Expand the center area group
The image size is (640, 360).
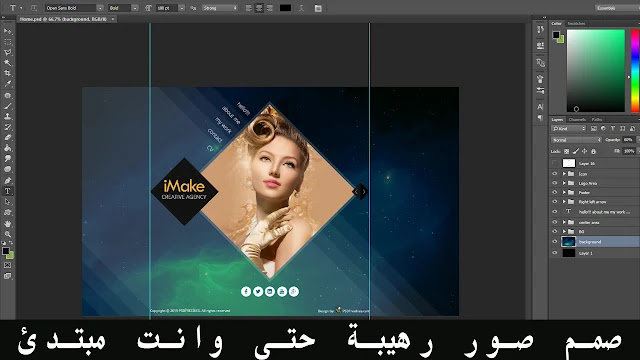(564, 222)
